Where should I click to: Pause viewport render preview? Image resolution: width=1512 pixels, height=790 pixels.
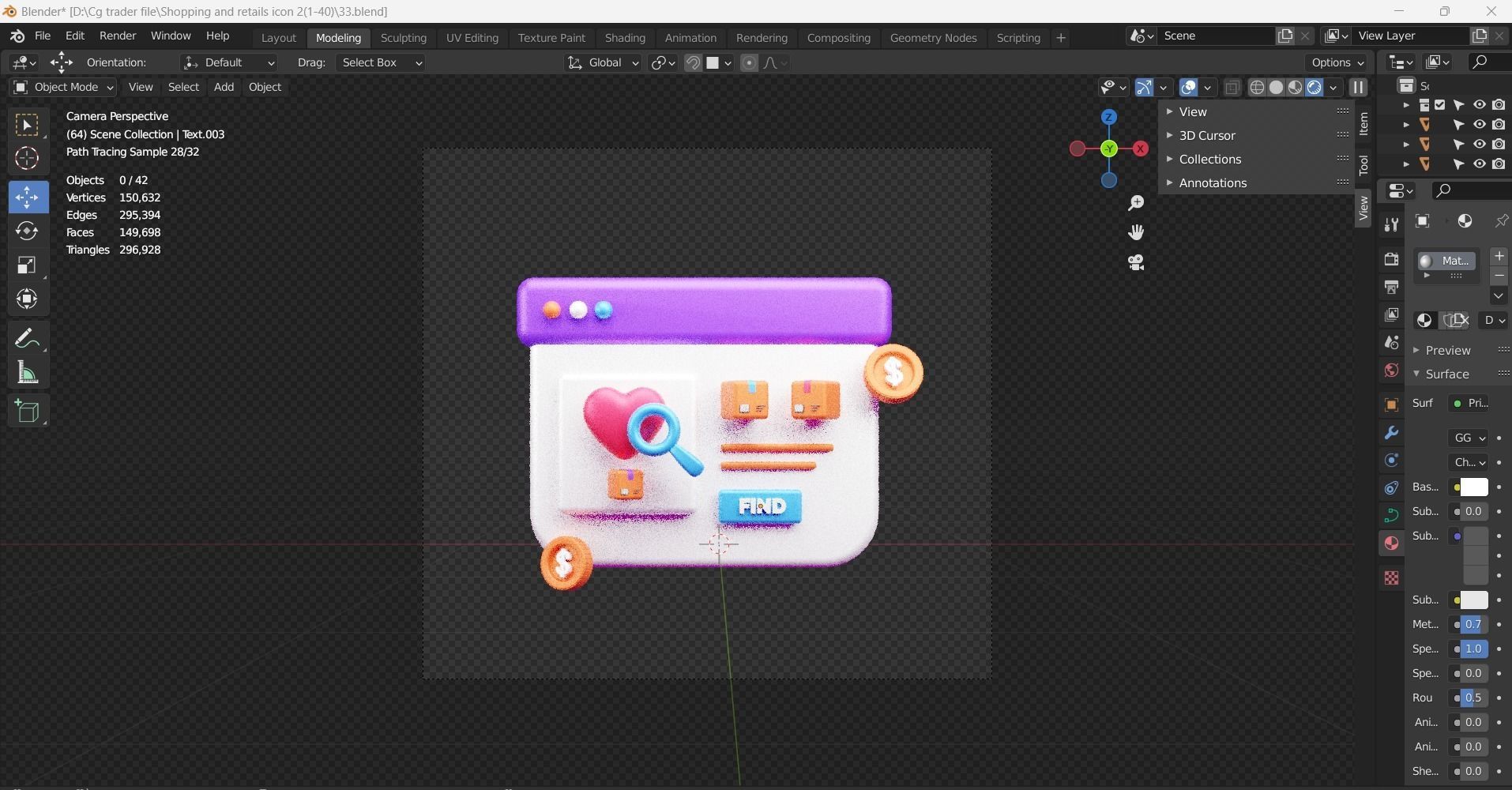1358,87
